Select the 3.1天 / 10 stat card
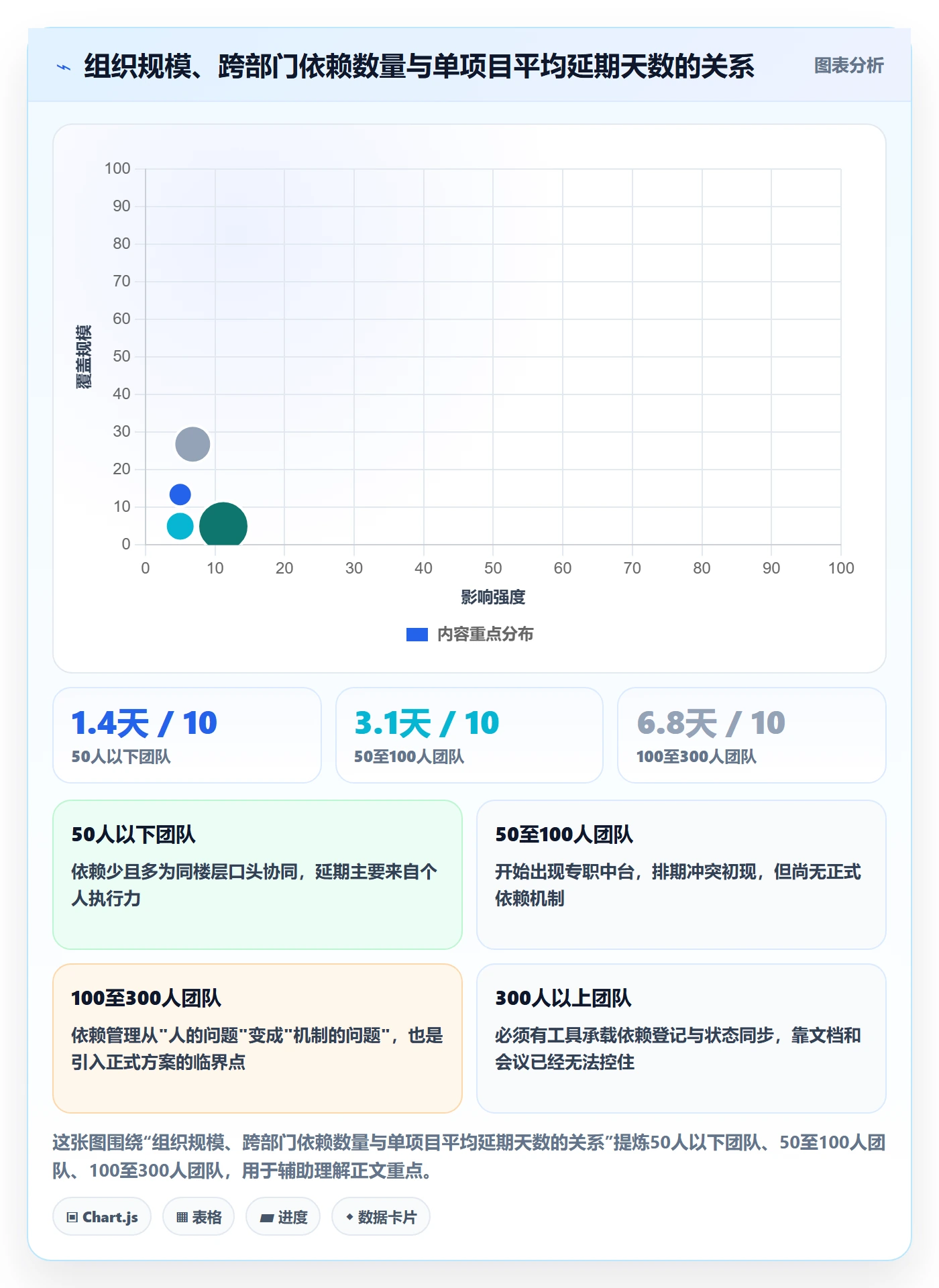The image size is (939, 1288). coord(469,735)
